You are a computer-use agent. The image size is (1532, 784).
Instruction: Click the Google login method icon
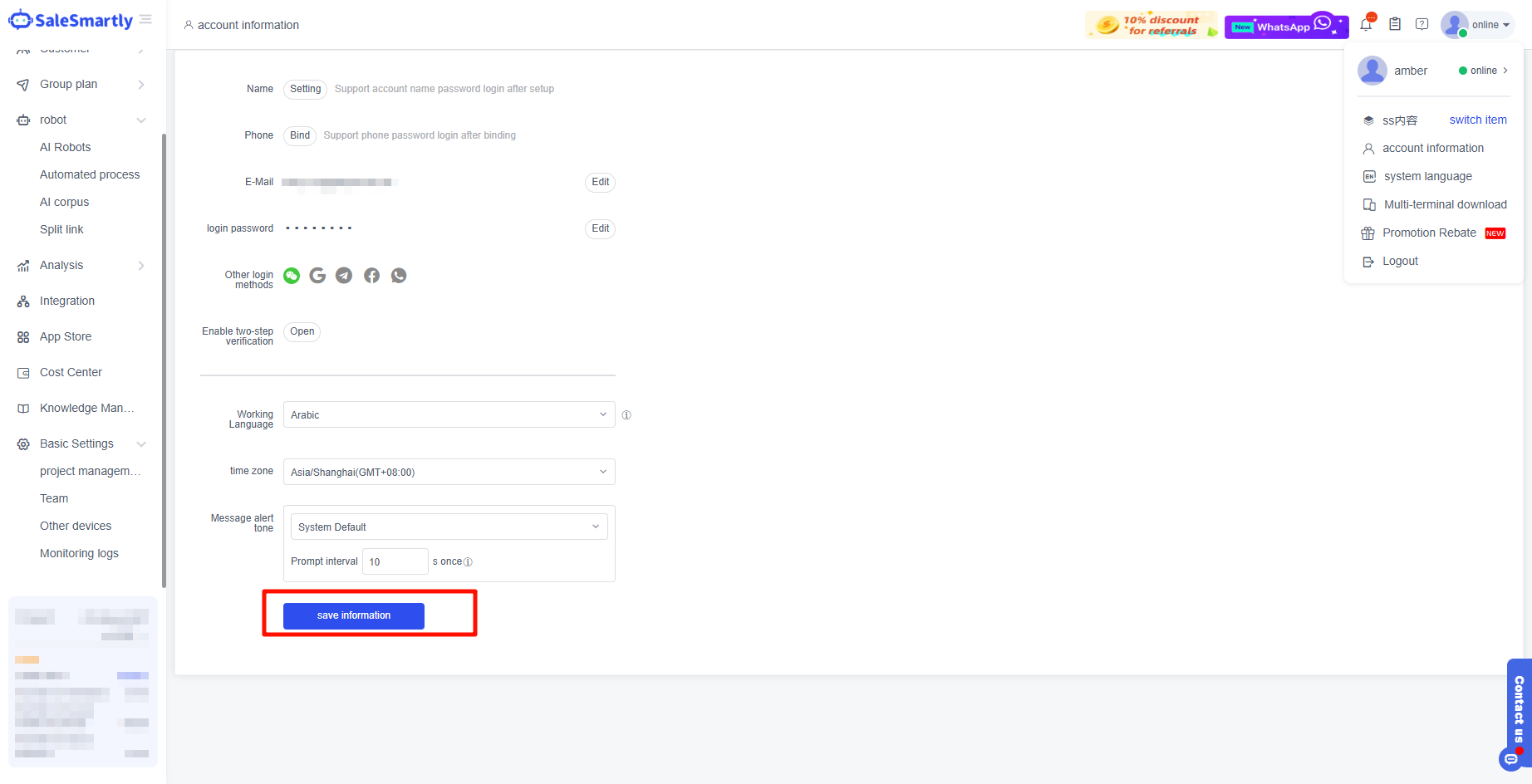click(317, 276)
